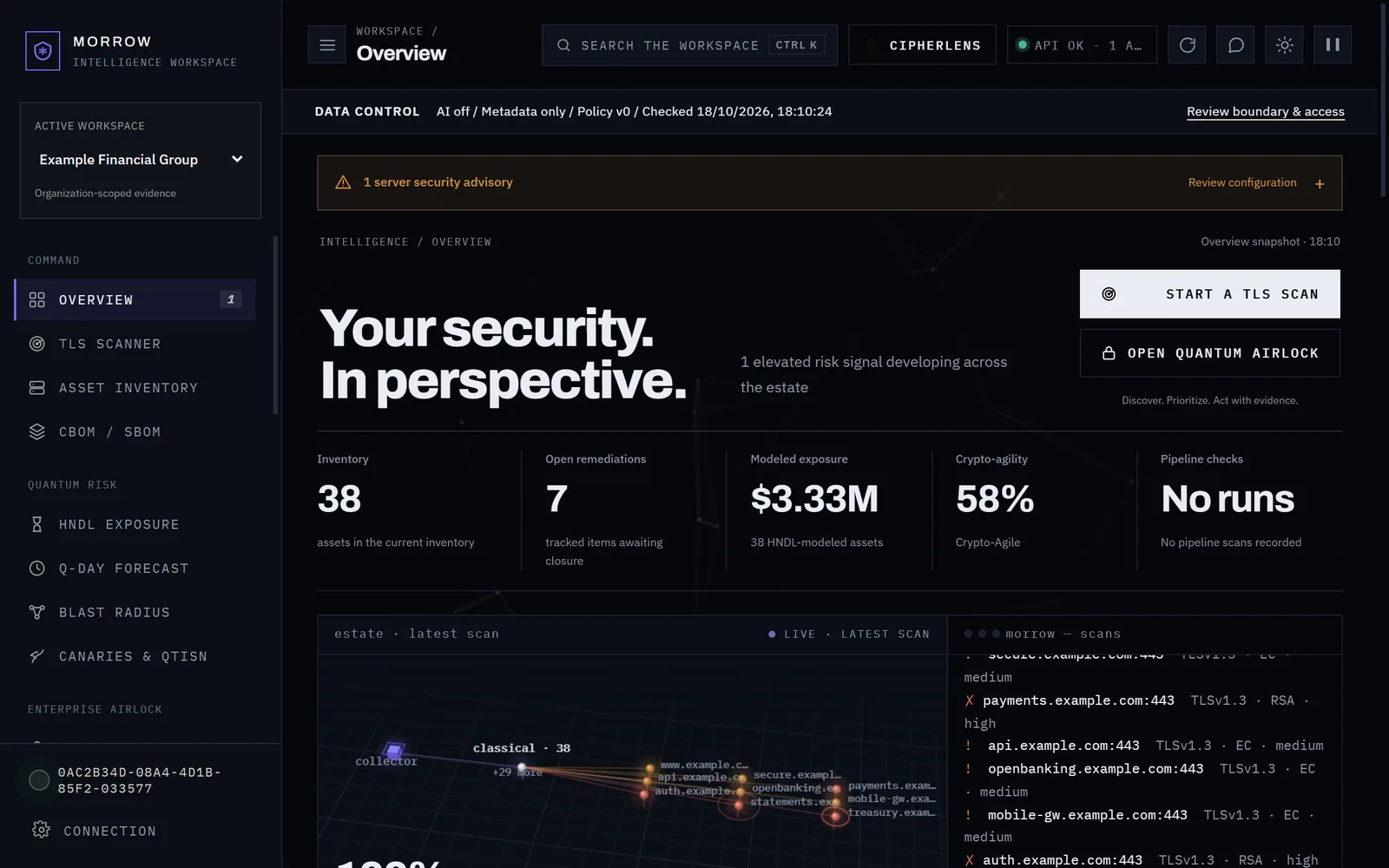The width and height of the screenshot is (1389, 868).
Task: Expand the server security advisory plus
Action: [1320, 183]
